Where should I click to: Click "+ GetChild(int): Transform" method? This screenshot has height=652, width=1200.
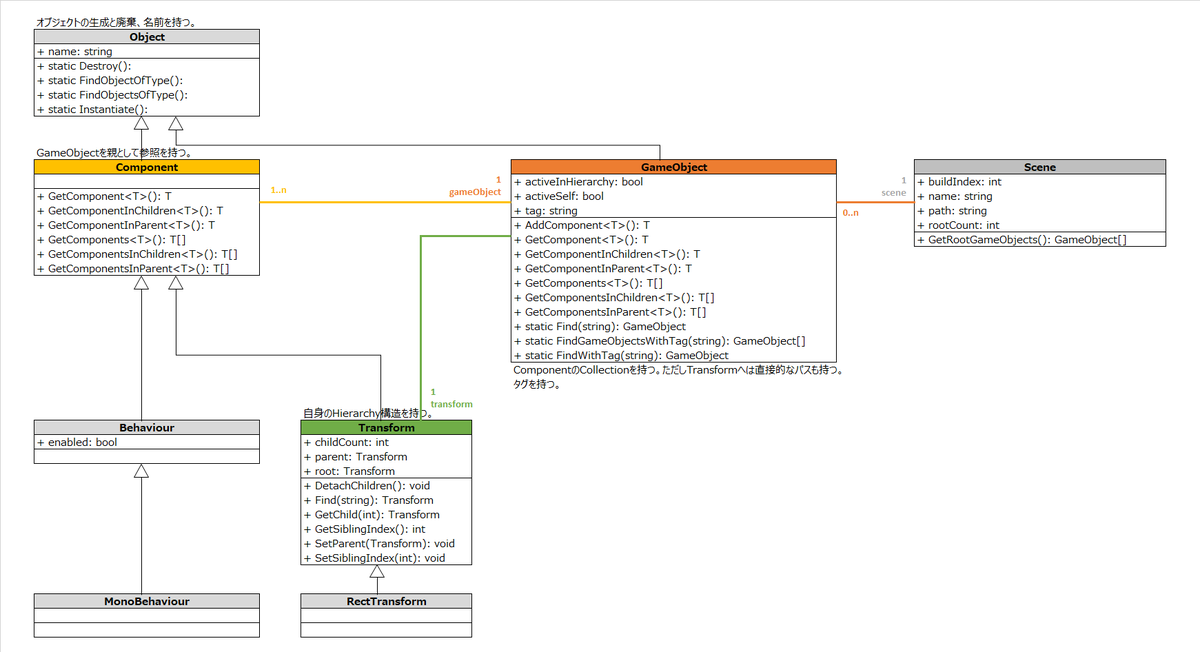372,515
